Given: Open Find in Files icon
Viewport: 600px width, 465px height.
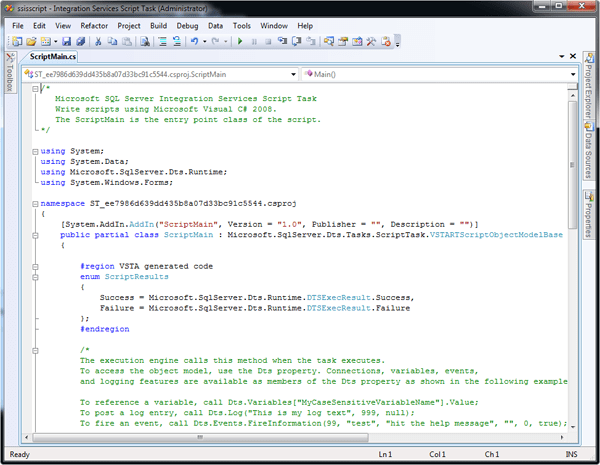Looking at the screenshot, I should pos(145,41).
